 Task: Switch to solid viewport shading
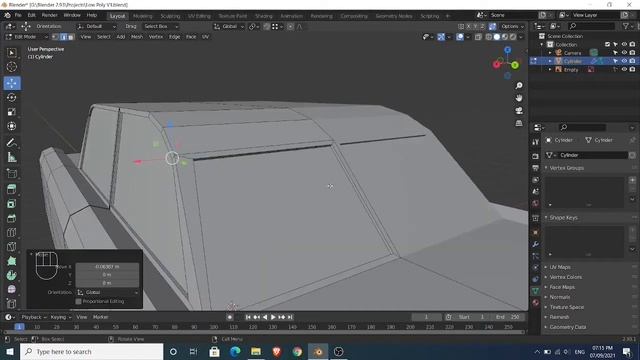497,37
